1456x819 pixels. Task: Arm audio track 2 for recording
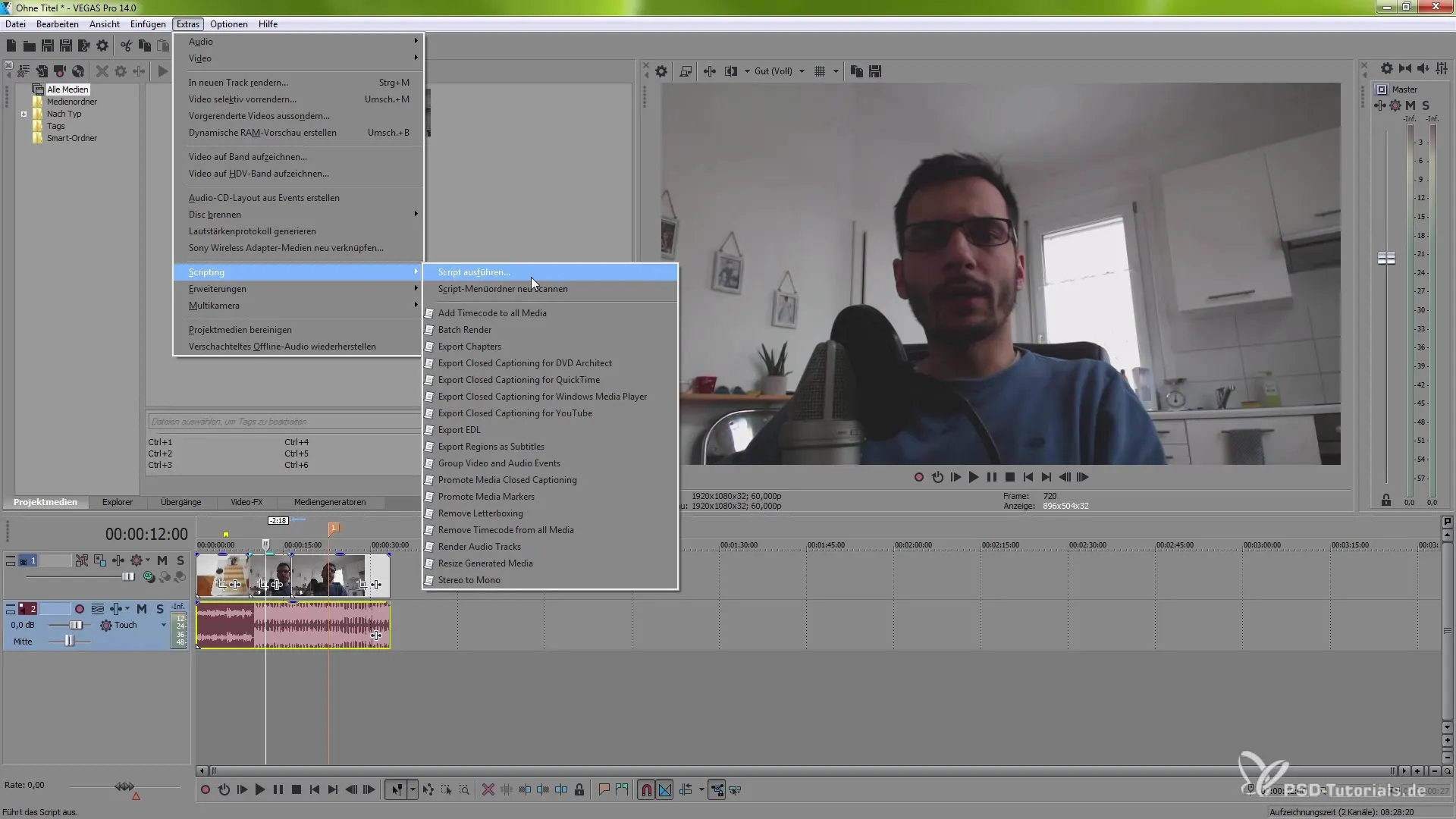coord(79,609)
